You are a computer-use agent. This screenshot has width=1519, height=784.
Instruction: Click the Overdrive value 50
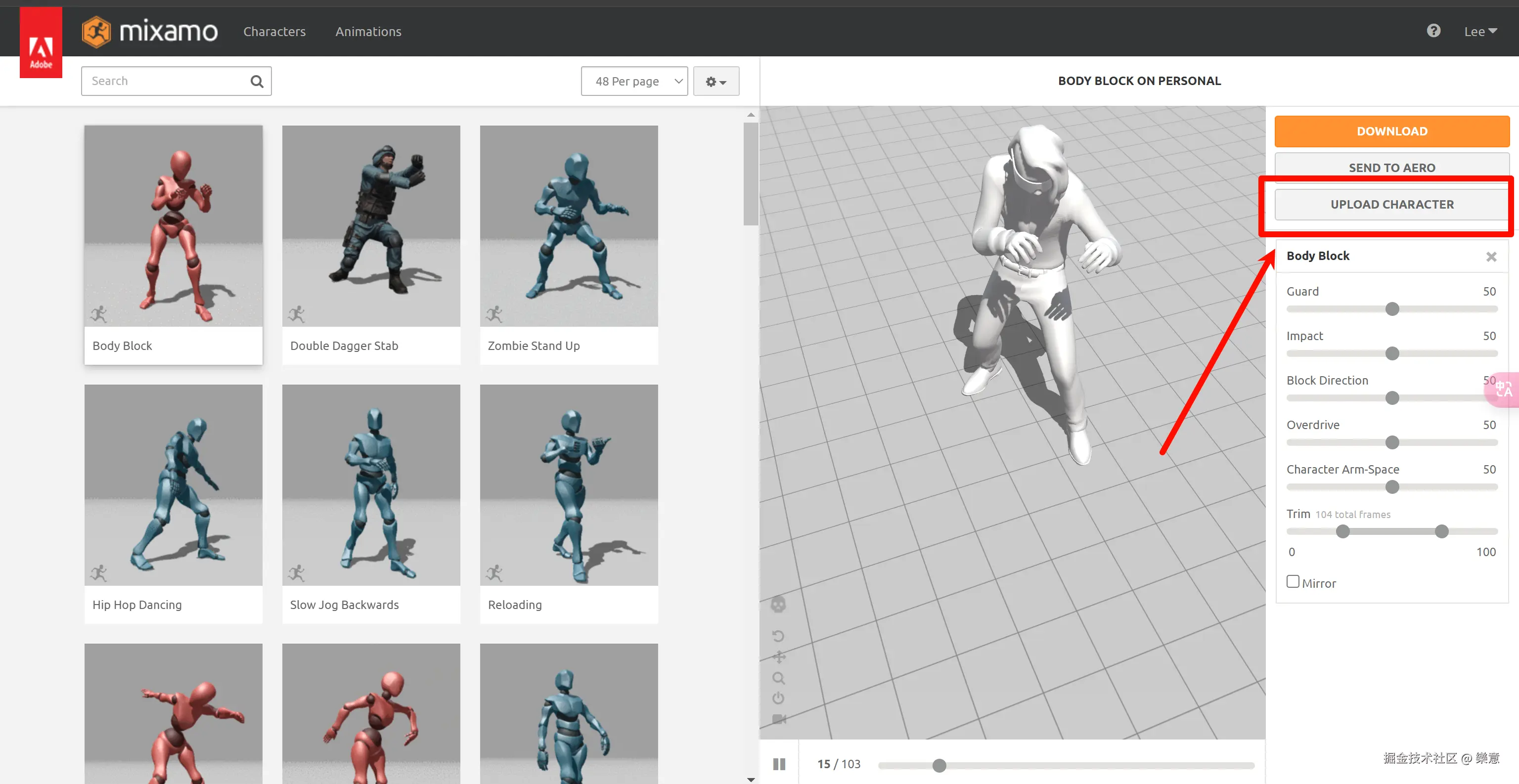click(x=1489, y=425)
